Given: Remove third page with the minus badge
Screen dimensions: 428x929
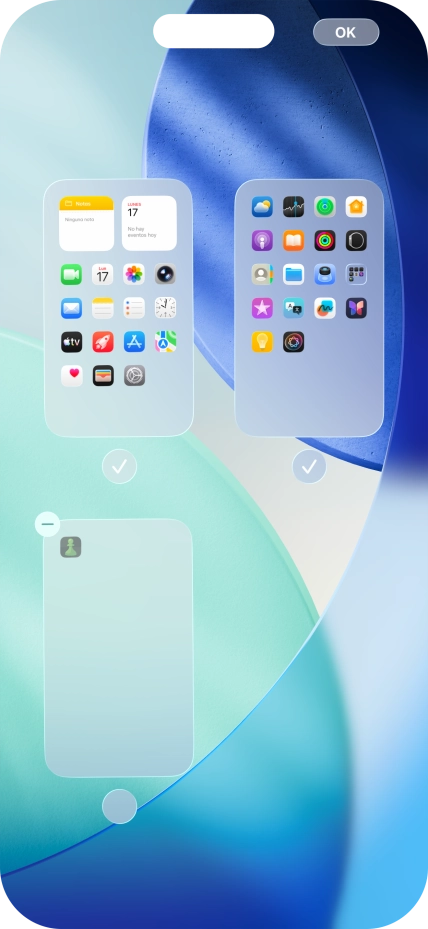Looking at the screenshot, I should pos(47,524).
